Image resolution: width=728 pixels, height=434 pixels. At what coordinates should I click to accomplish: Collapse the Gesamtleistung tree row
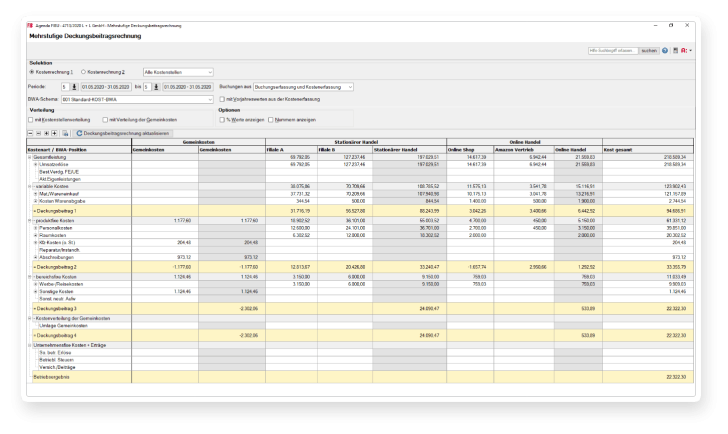point(30,157)
